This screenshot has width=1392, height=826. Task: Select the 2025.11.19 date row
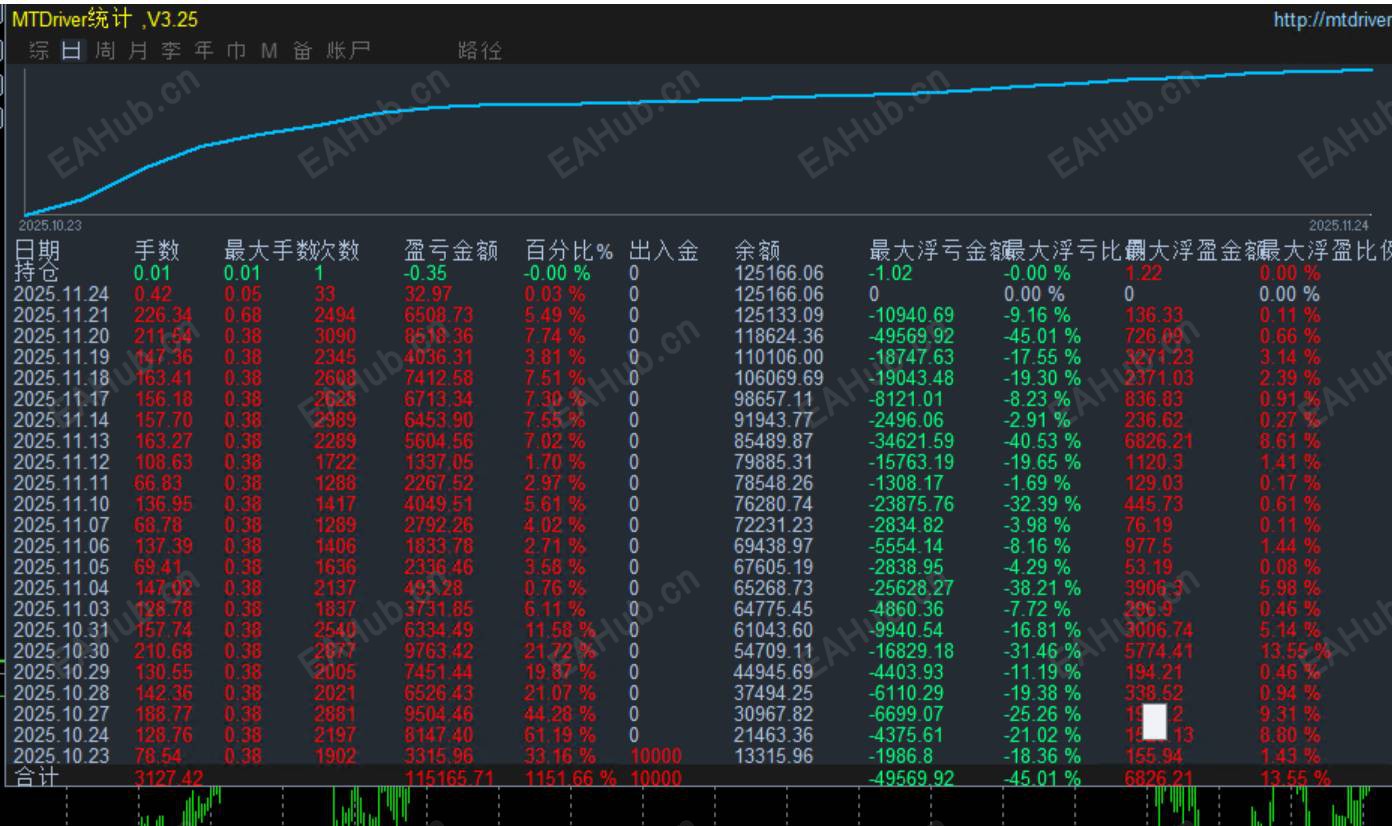62,357
